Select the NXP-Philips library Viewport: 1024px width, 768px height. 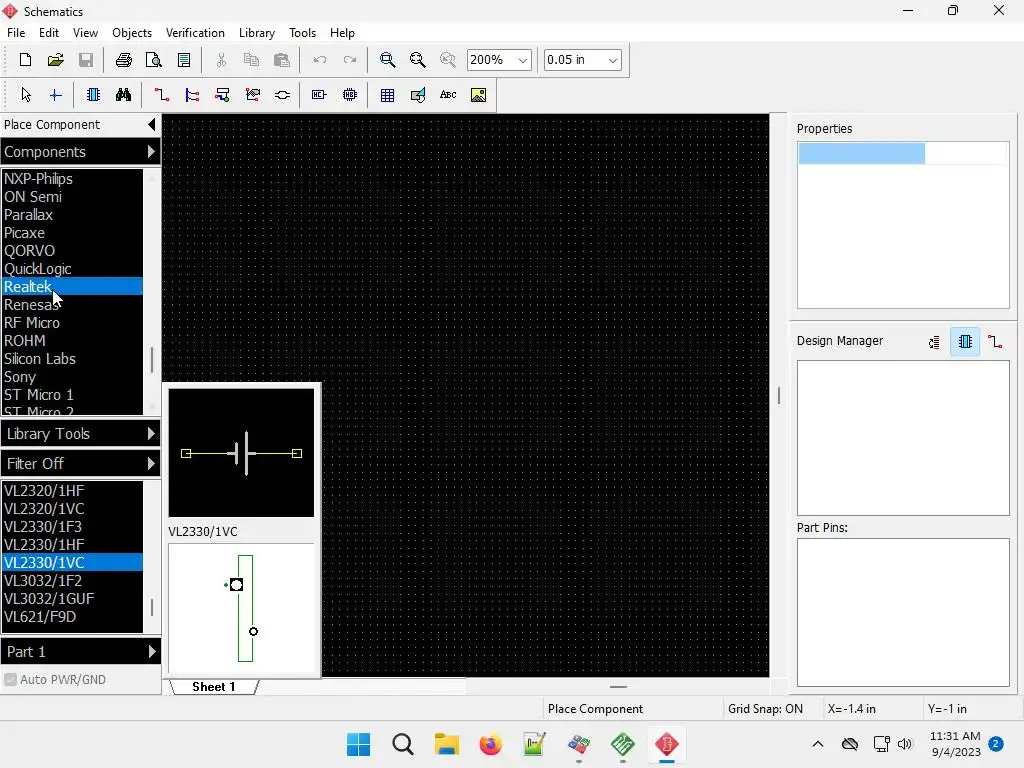coord(72,178)
